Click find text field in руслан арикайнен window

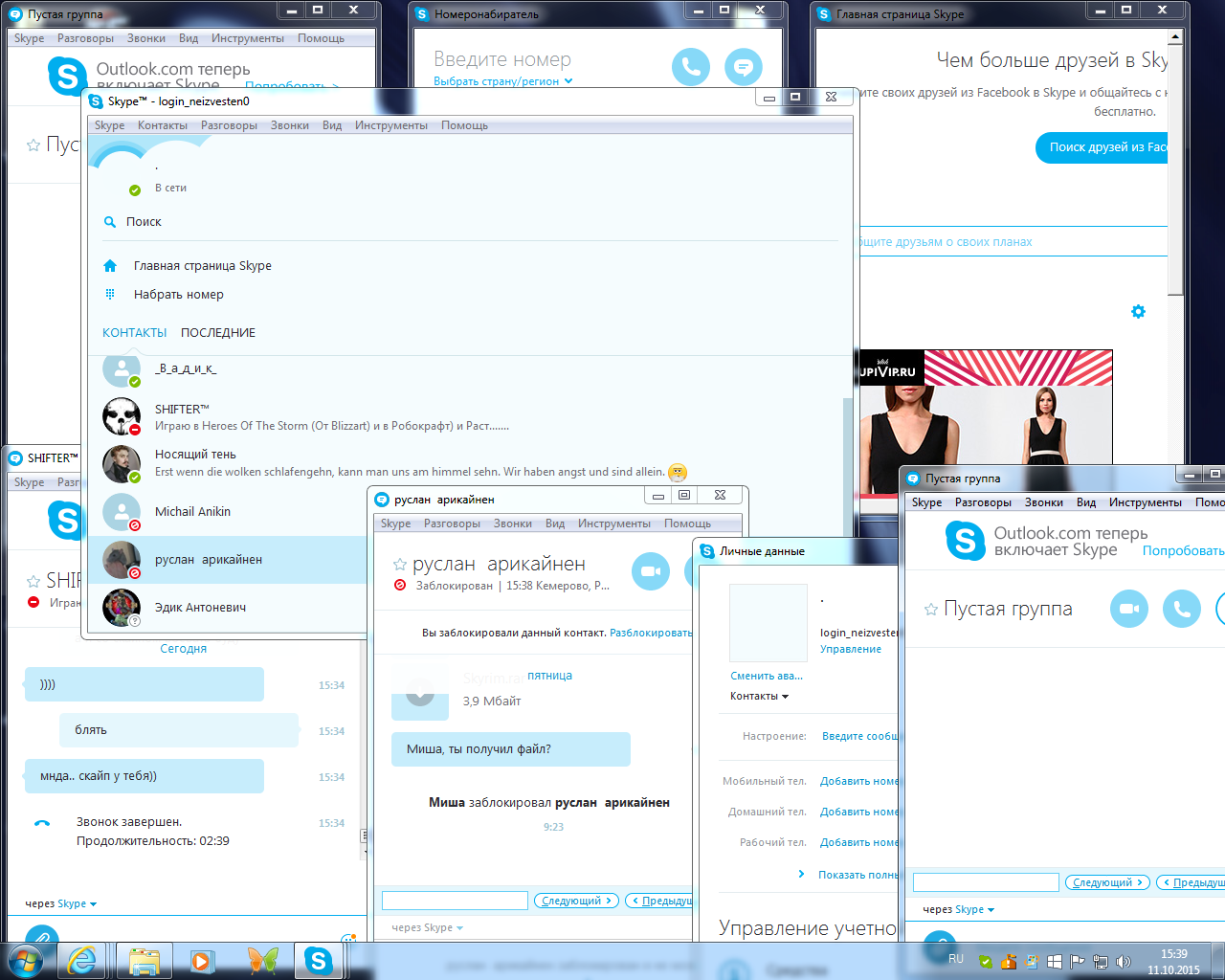coord(455,901)
